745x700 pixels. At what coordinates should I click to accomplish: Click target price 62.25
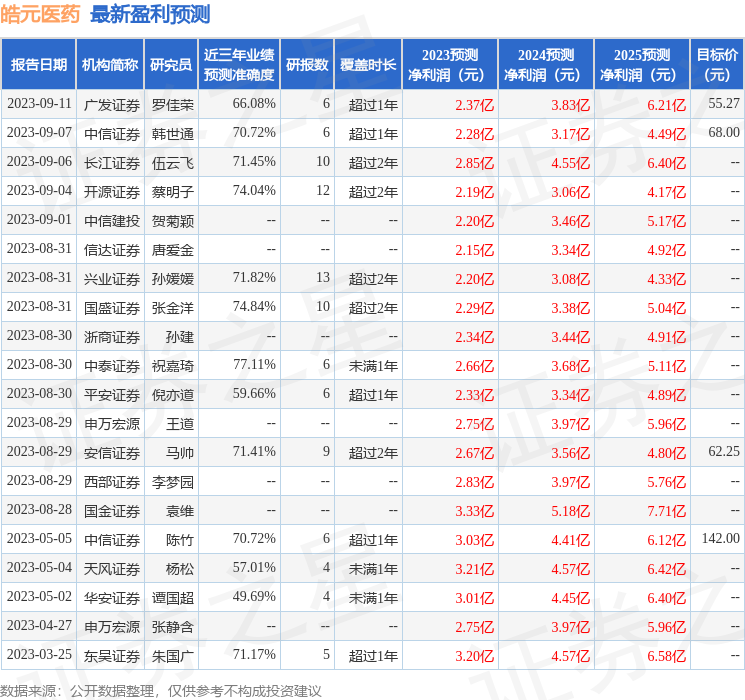click(x=724, y=451)
